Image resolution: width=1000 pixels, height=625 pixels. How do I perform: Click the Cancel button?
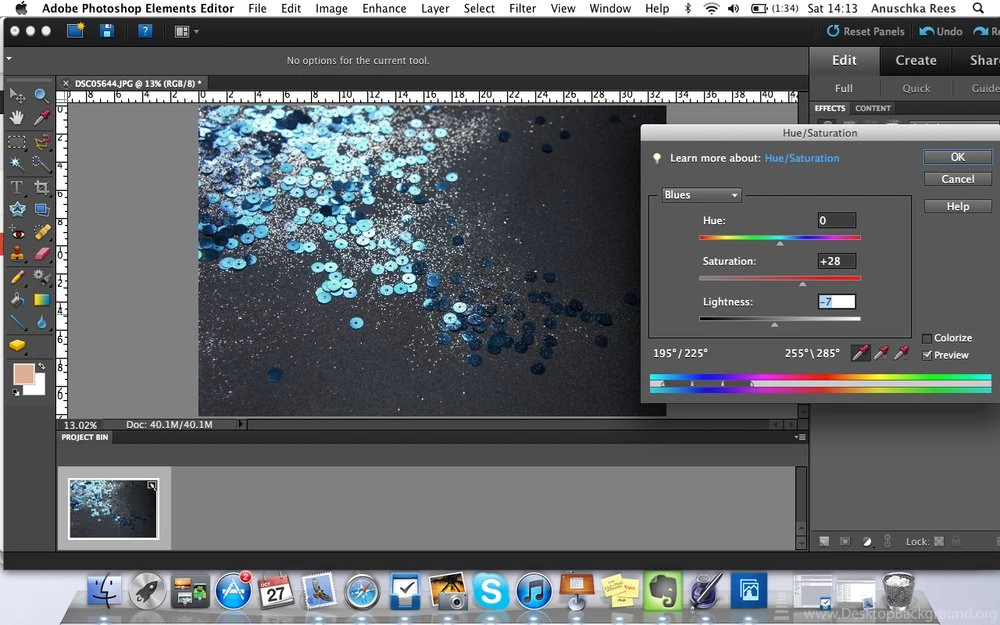point(957,179)
